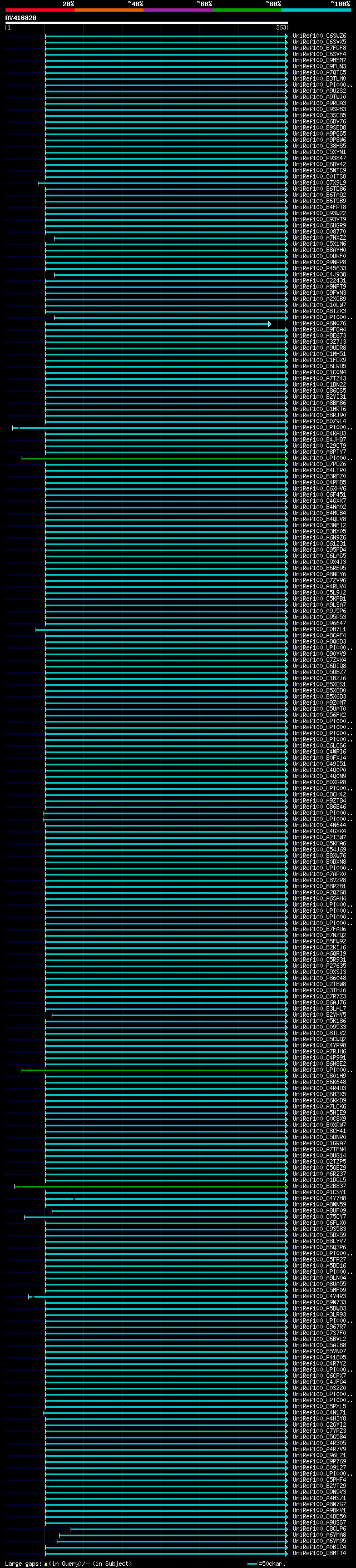Viewport: 356px width, 1568px height.
Task: Click hit label UniRef100_O96647
Action: coord(319,624)
